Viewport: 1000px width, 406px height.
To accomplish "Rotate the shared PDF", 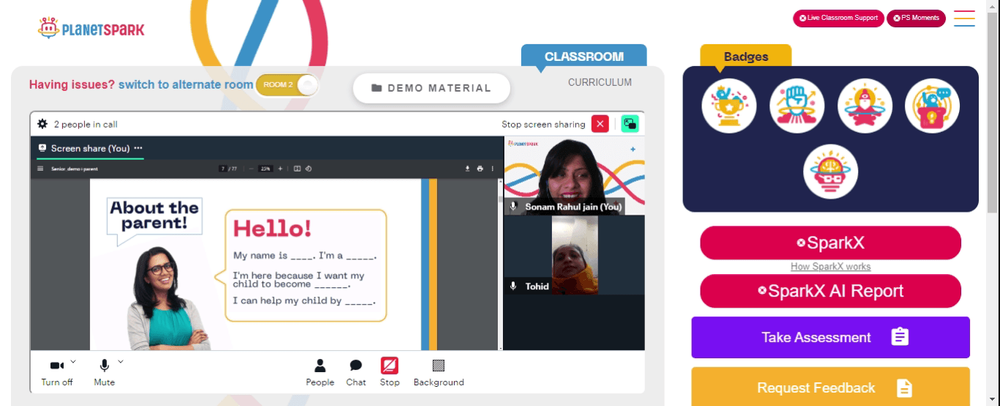I will [x=308, y=169].
